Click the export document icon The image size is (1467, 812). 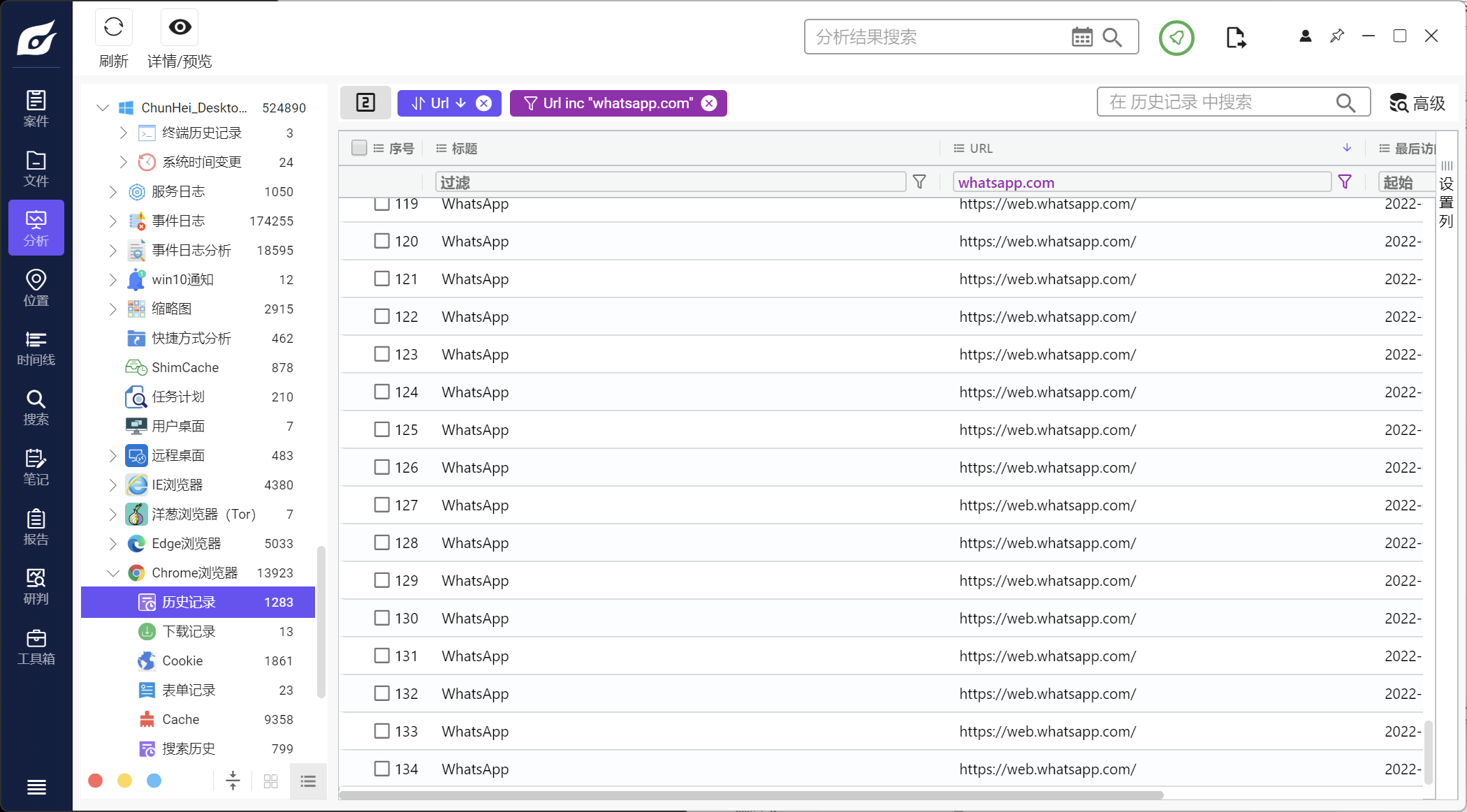[x=1235, y=37]
